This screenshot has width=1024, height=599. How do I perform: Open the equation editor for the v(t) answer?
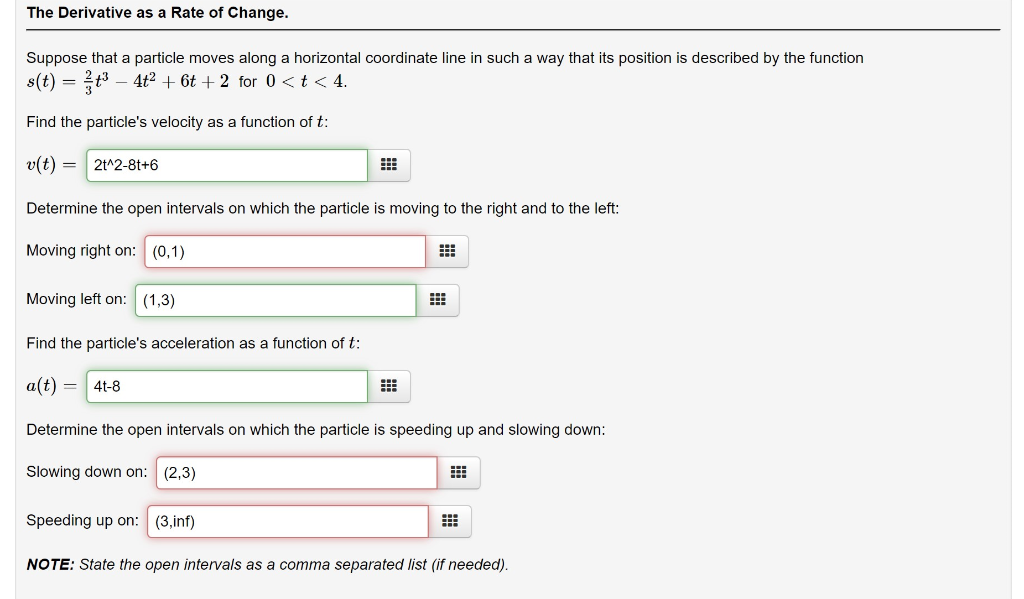389,163
